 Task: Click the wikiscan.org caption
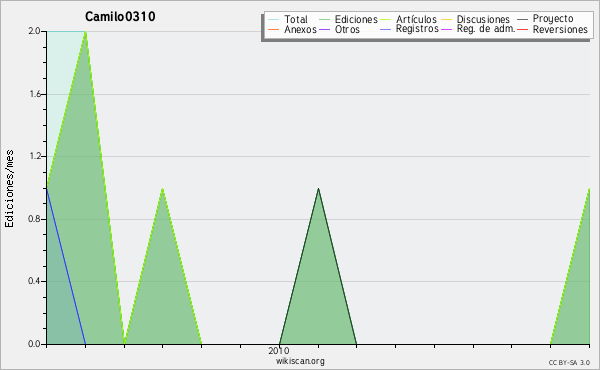[300, 361]
